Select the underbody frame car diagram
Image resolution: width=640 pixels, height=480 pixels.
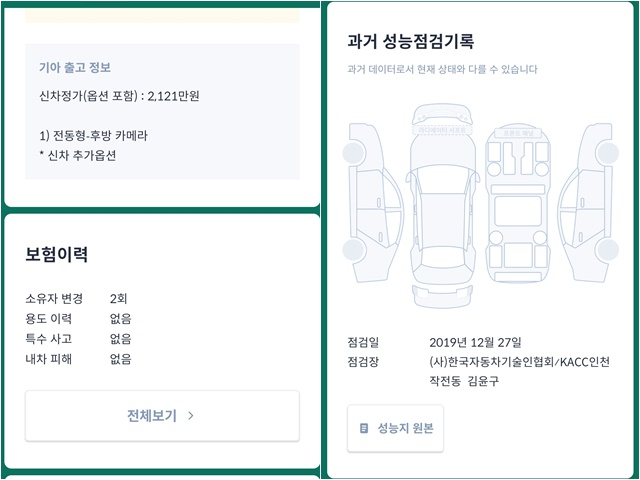(x=519, y=213)
